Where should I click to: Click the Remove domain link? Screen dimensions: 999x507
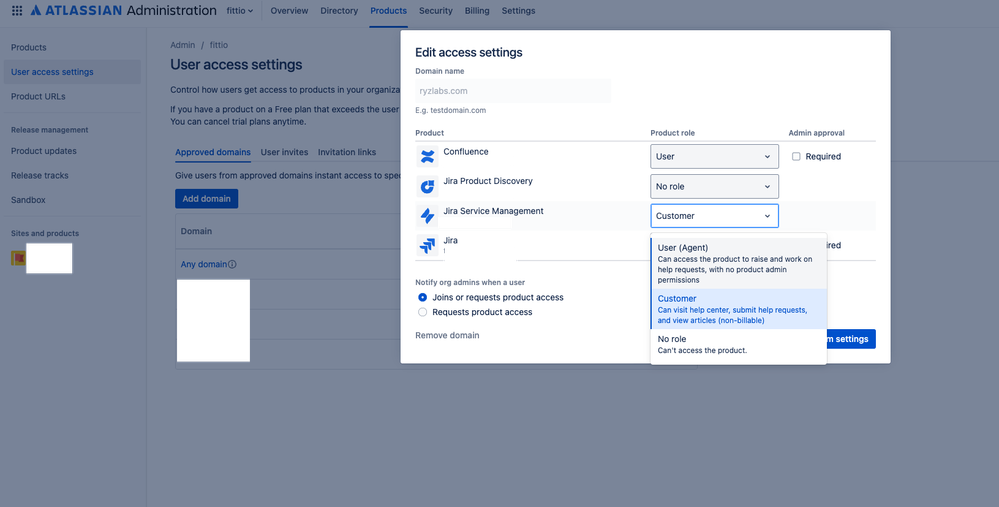447,336
